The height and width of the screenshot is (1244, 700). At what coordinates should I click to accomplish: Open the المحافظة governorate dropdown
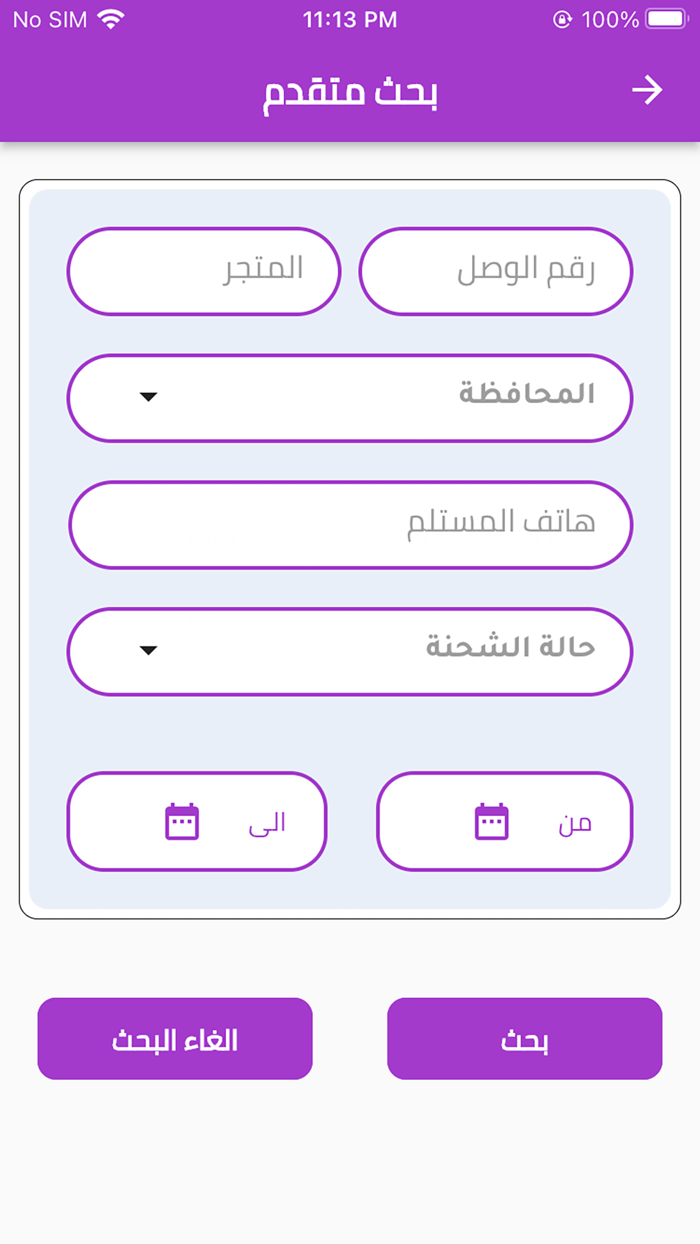(x=350, y=397)
